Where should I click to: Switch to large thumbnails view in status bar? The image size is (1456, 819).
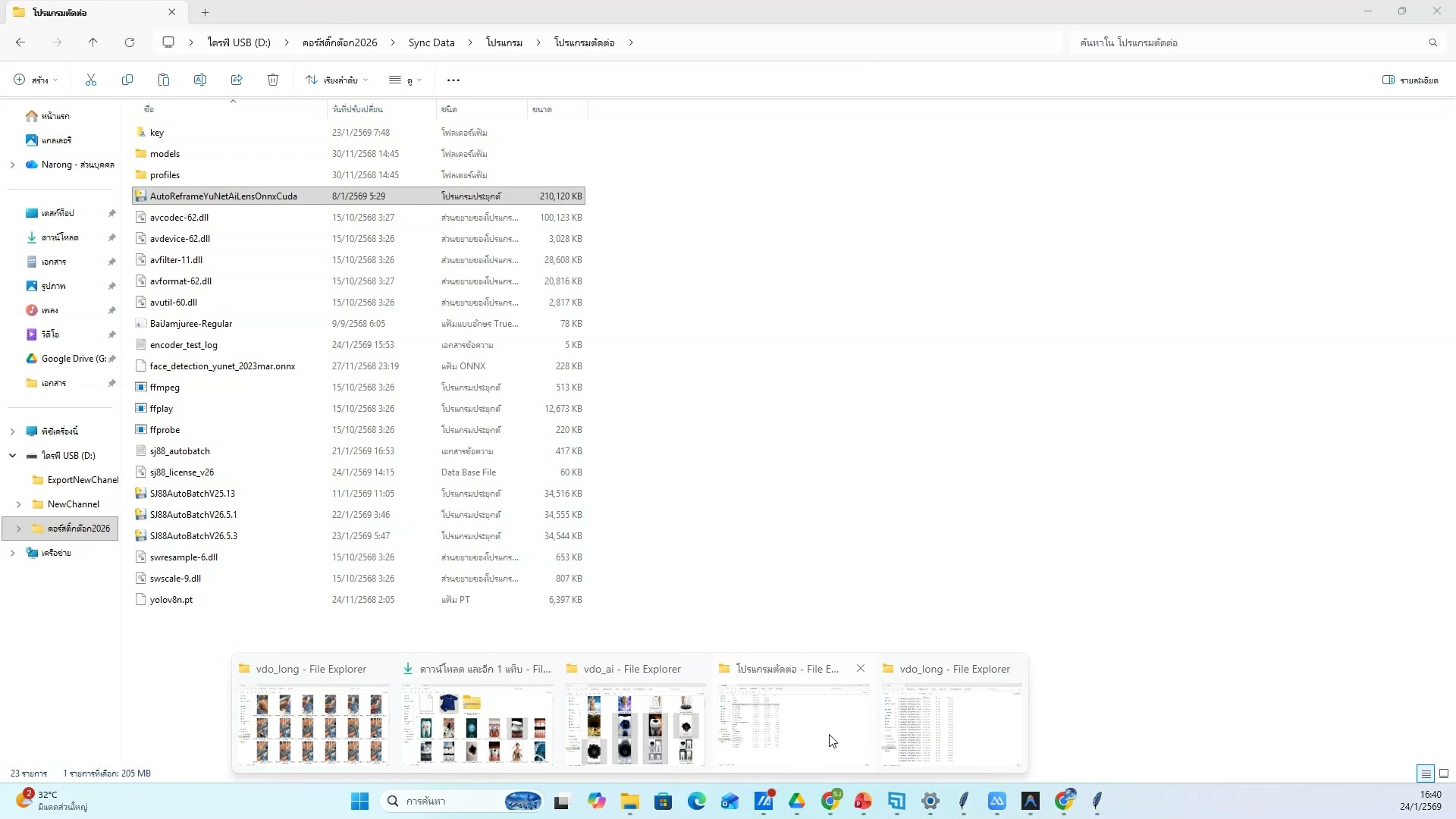click(1444, 773)
